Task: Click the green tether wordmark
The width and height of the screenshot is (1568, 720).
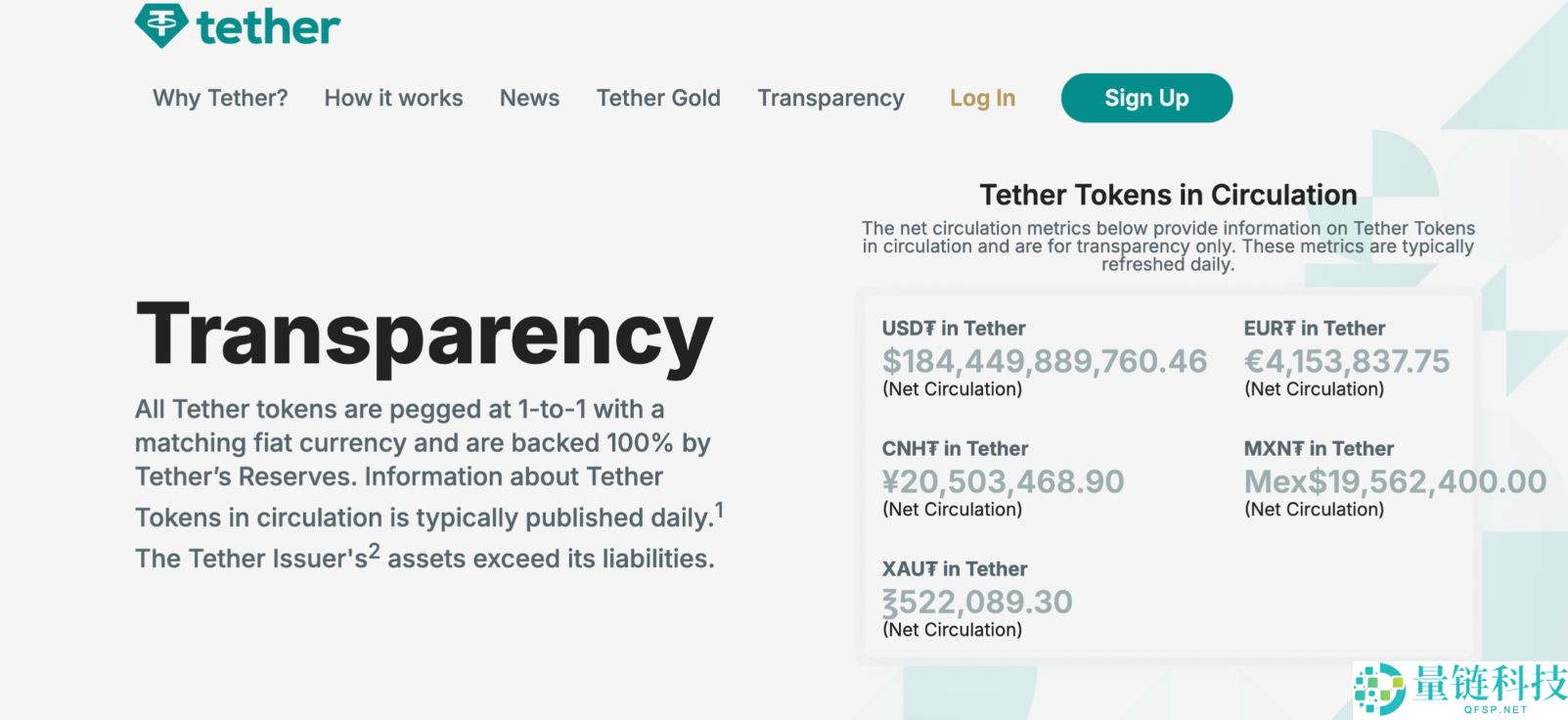Action: pyautogui.click(x=269, y=27)
